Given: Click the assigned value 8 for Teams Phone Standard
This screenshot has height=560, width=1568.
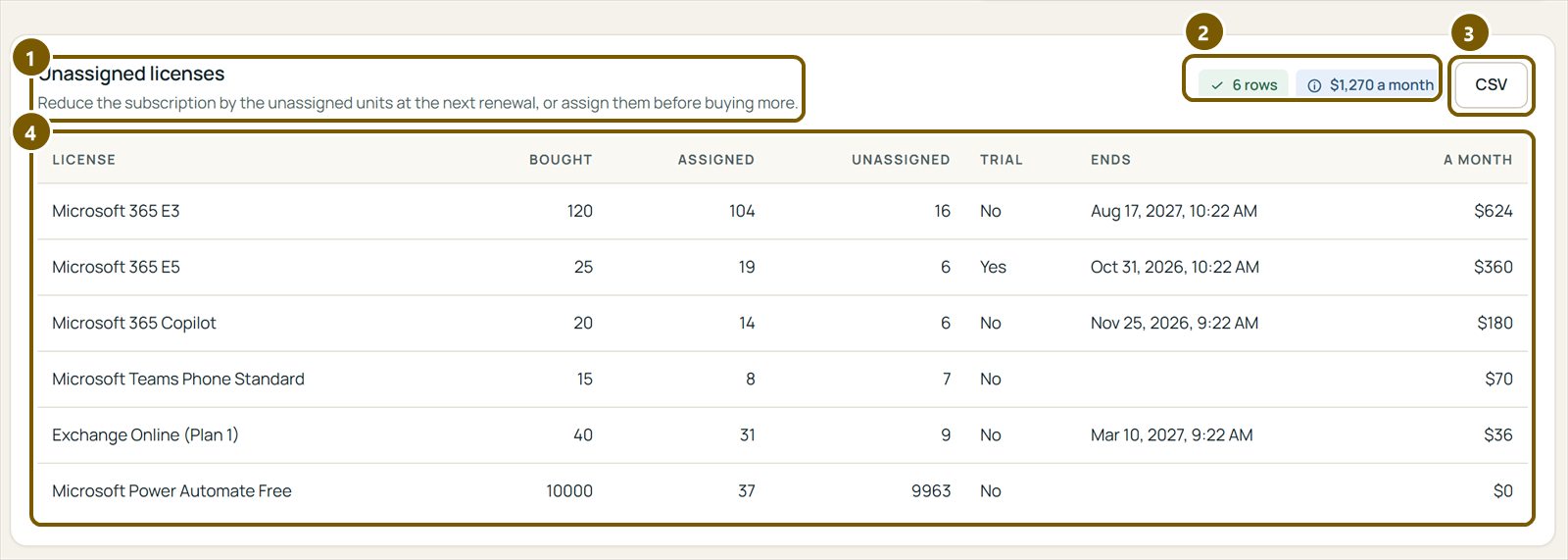Looking at the screenshot, I should coord(751,379).
